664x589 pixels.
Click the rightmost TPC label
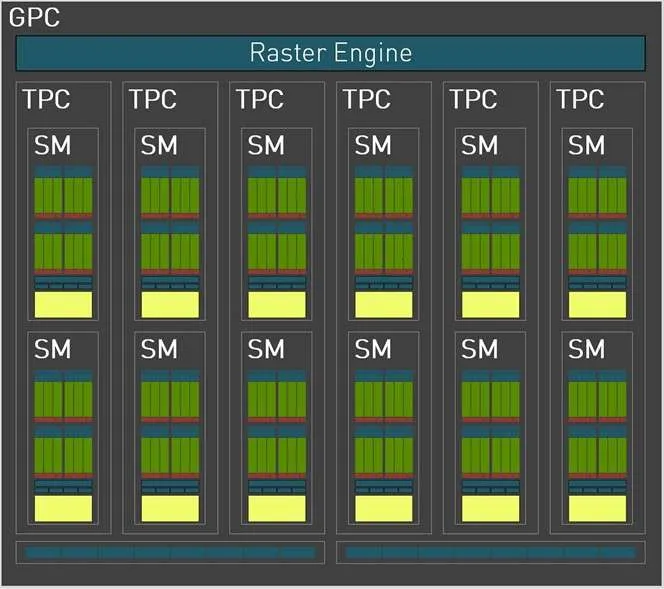tap(580, 99)
